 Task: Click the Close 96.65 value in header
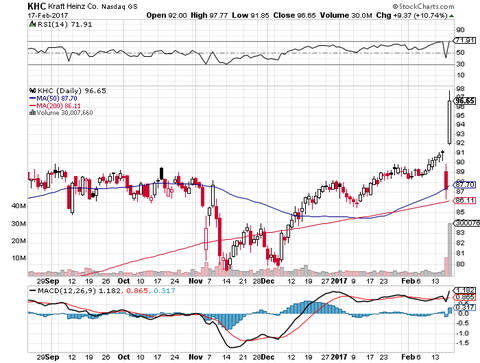295,15
